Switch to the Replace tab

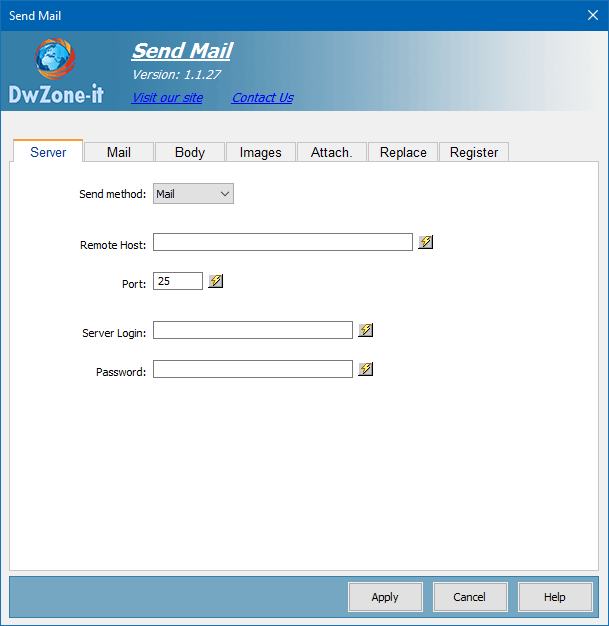403,152
